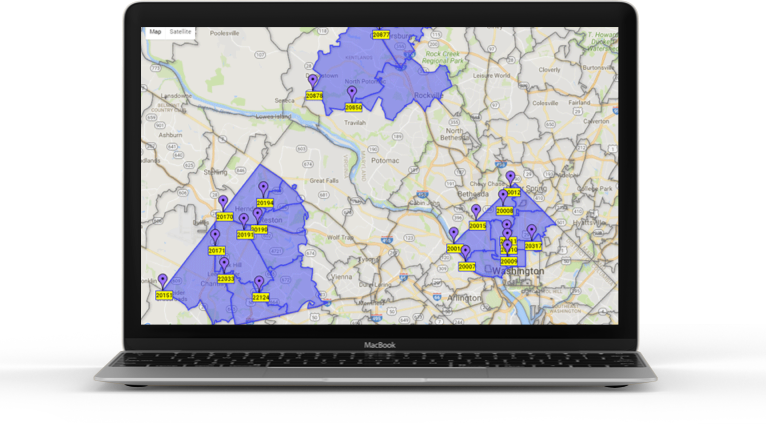766x424 pixels.
Task: Open the pin for ZIP 20171
Action: [215, 236]
